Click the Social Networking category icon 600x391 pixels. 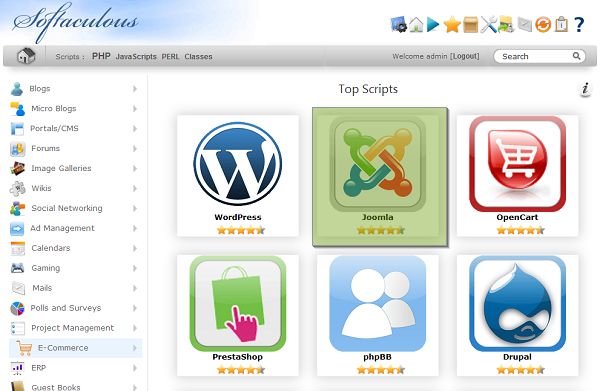18,209
